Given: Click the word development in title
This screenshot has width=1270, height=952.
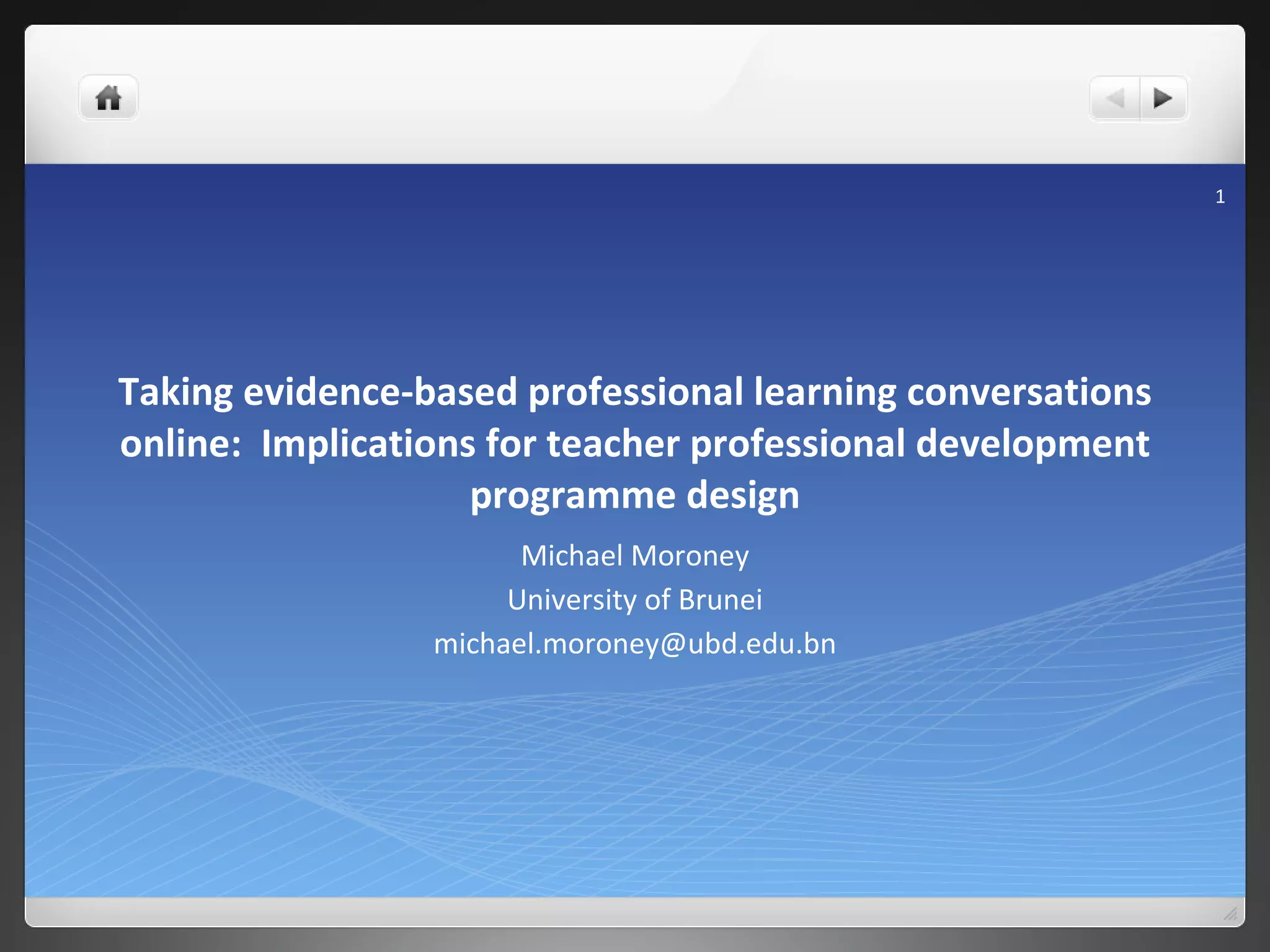Looking at the screenshot, I should [1032, 444].
